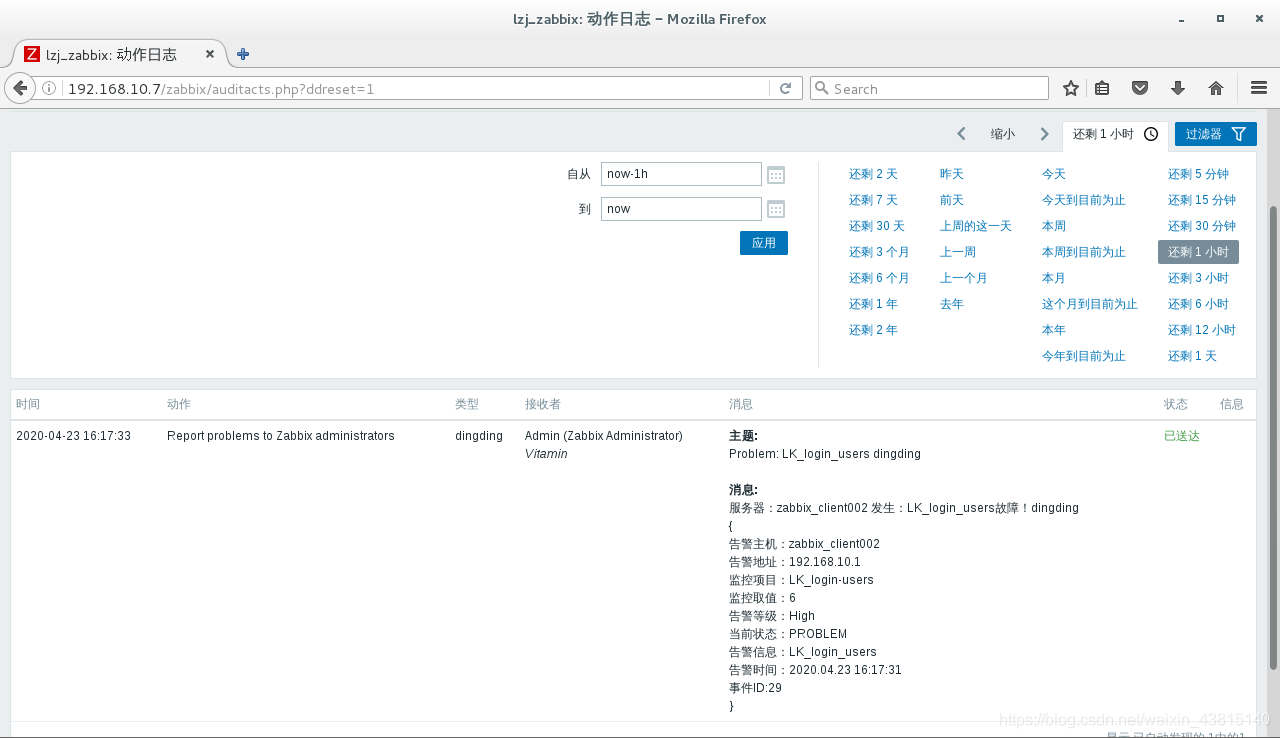
Task: Show bookmarks list icon
Action: [1102, 88]
